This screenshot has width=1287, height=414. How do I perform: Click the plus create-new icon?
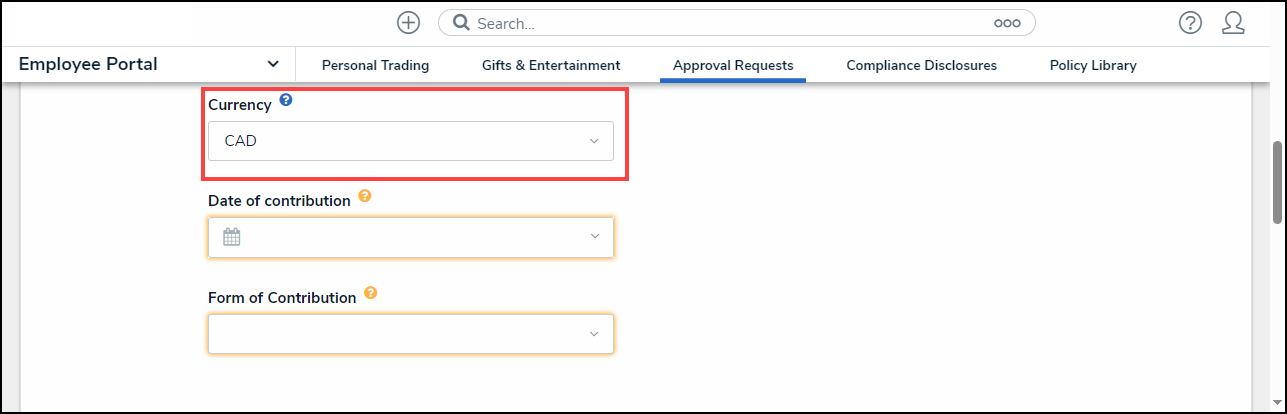[407, 23]
